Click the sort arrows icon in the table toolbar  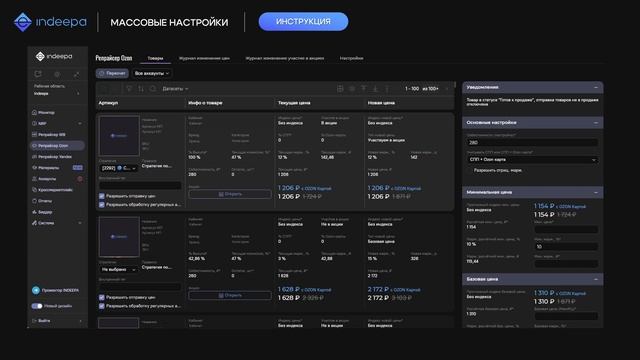tap(141, 89)
